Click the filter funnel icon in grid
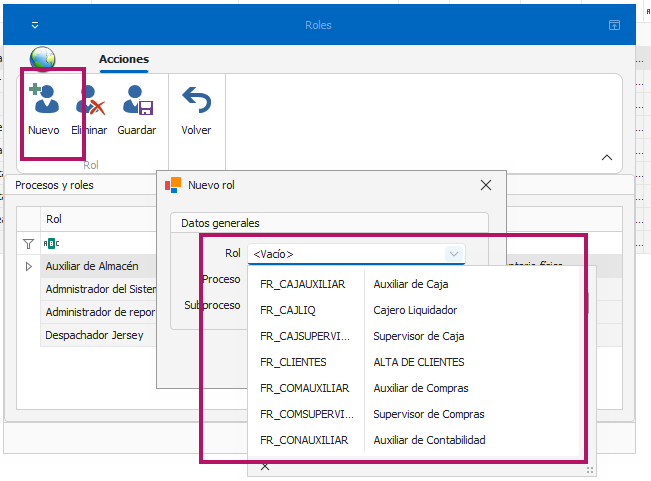Image resolution: width=651 pixels, height=481 pixels. coord(28,243)
